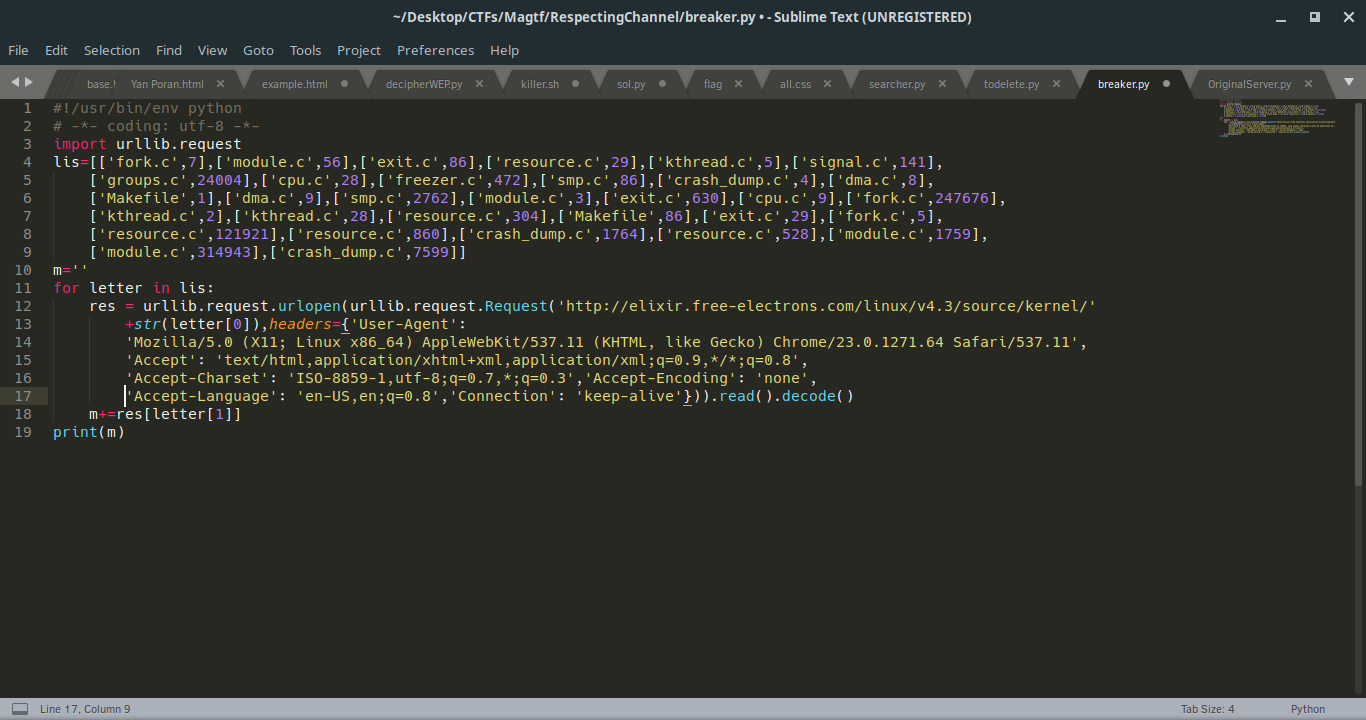Place cursor on 'import' keyword
Image resolution: width=1366 pixels, height=720 pixels.
click(80, 144)
